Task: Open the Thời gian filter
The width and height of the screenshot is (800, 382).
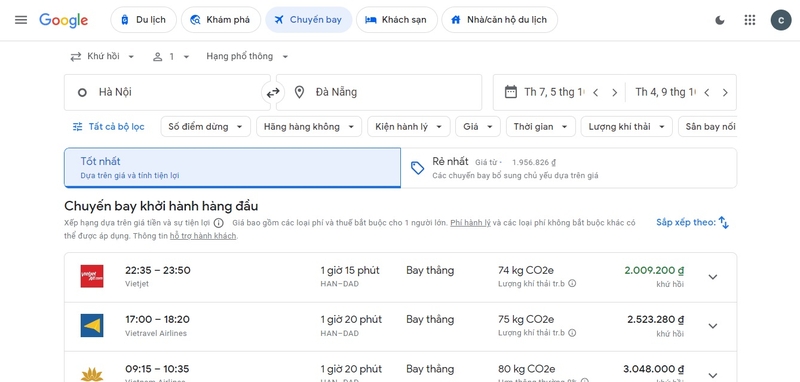Action: pos(541,126)
